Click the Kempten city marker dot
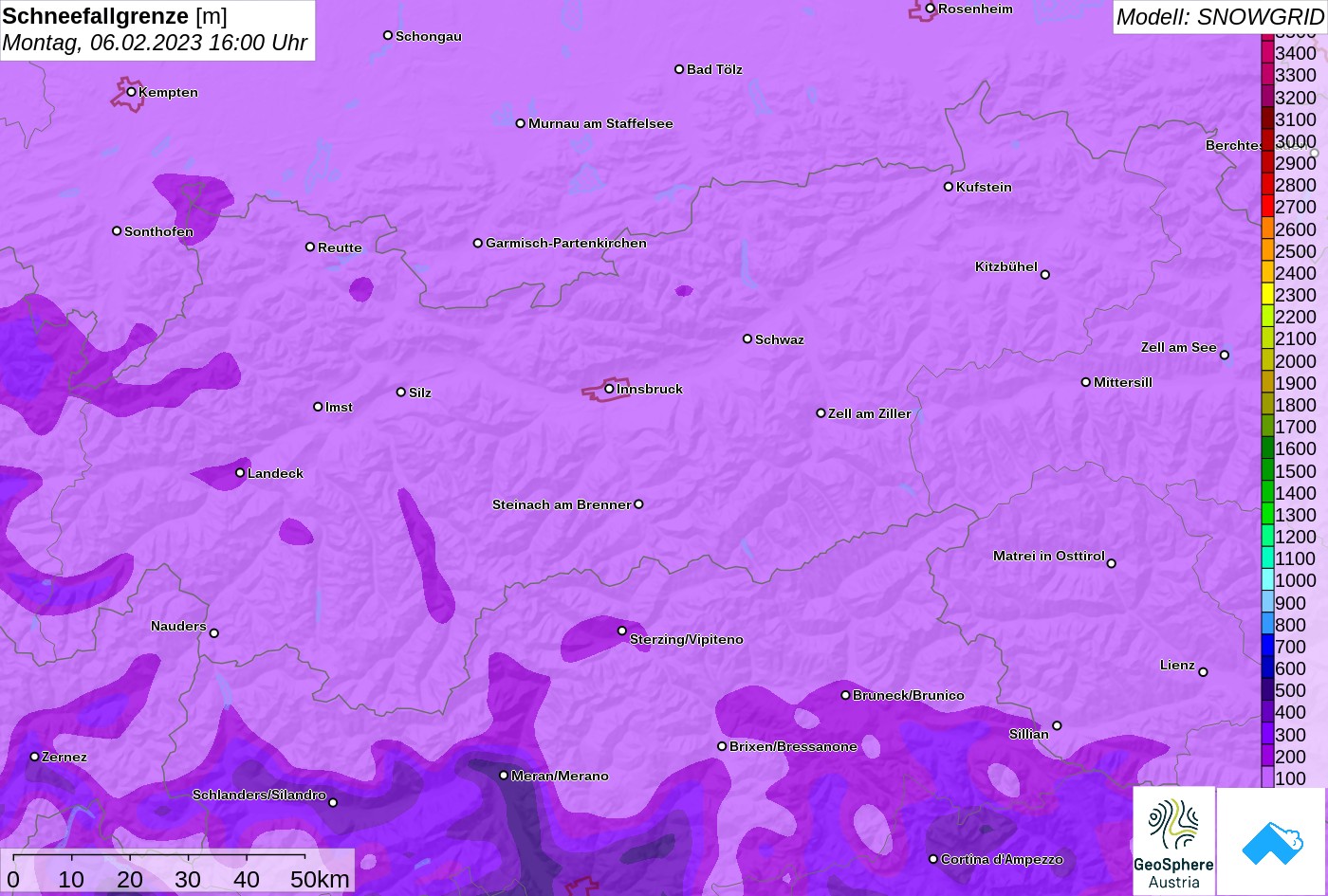The width and height of the screenshot is (1328, 896). [131, 92]
